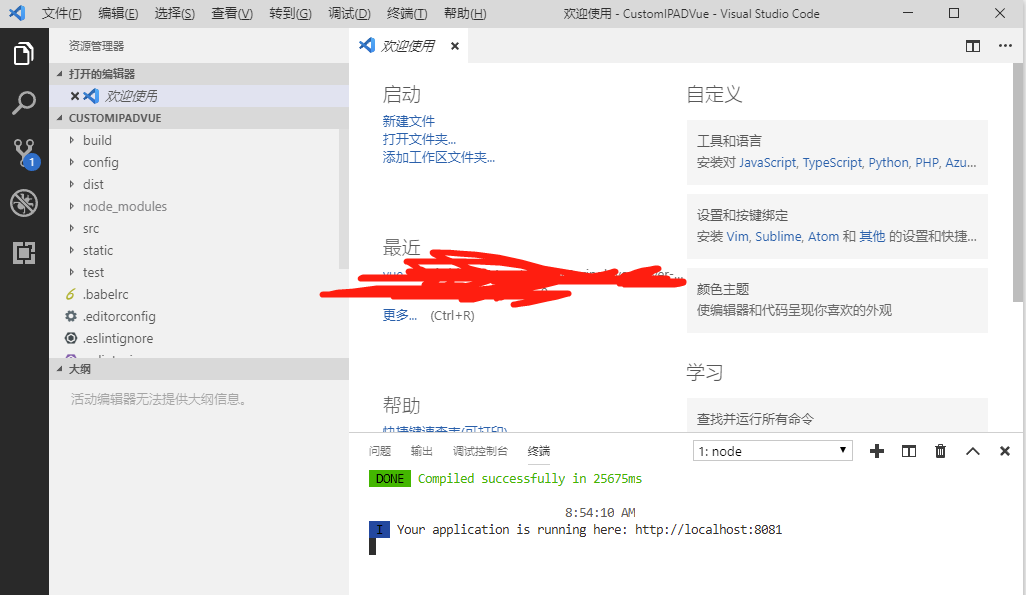Split the terminal panel
This screenshot has height=595, width=1026.
909,451
